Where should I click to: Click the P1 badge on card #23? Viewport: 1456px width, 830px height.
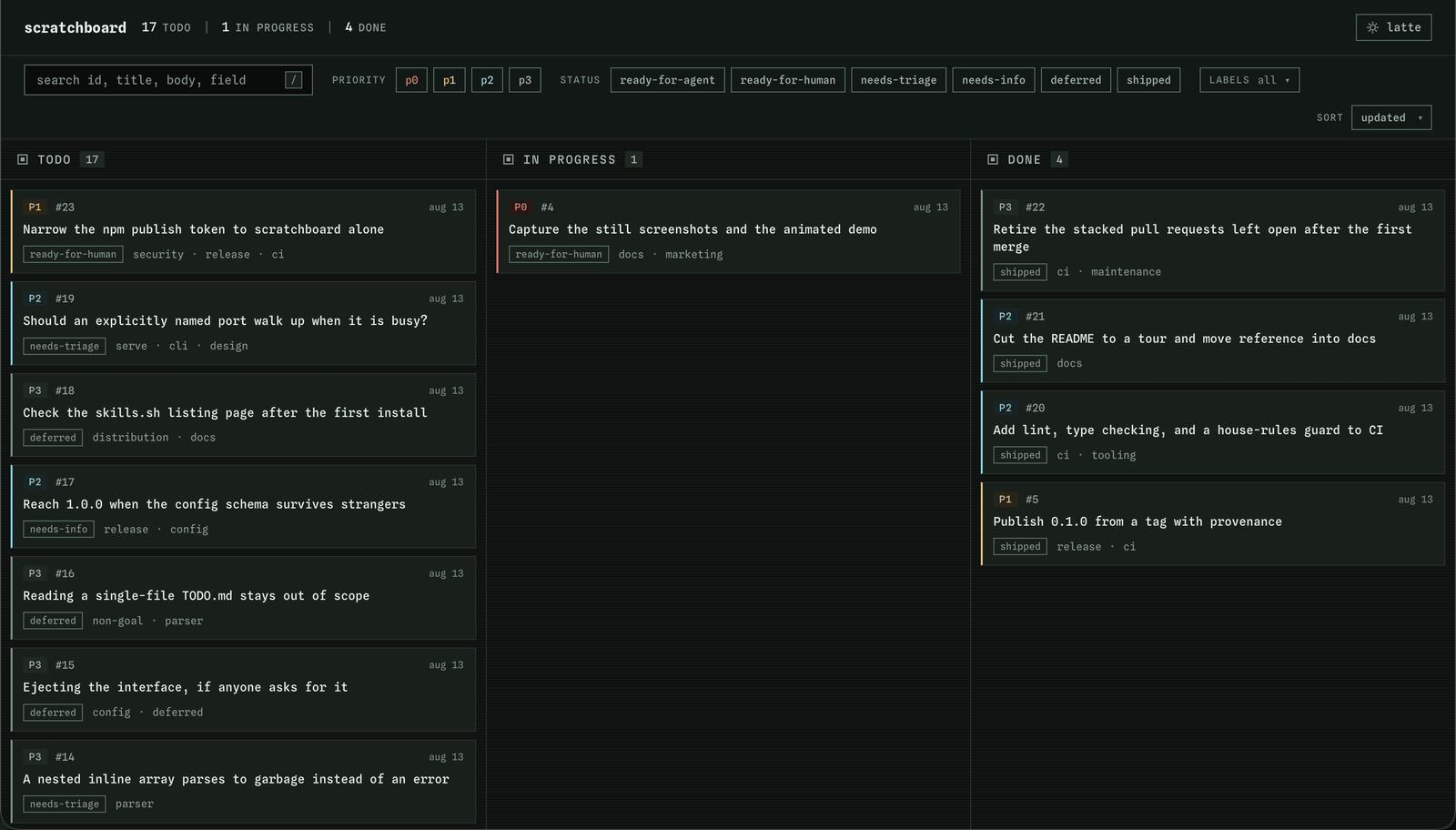click(x=35, y=207)
